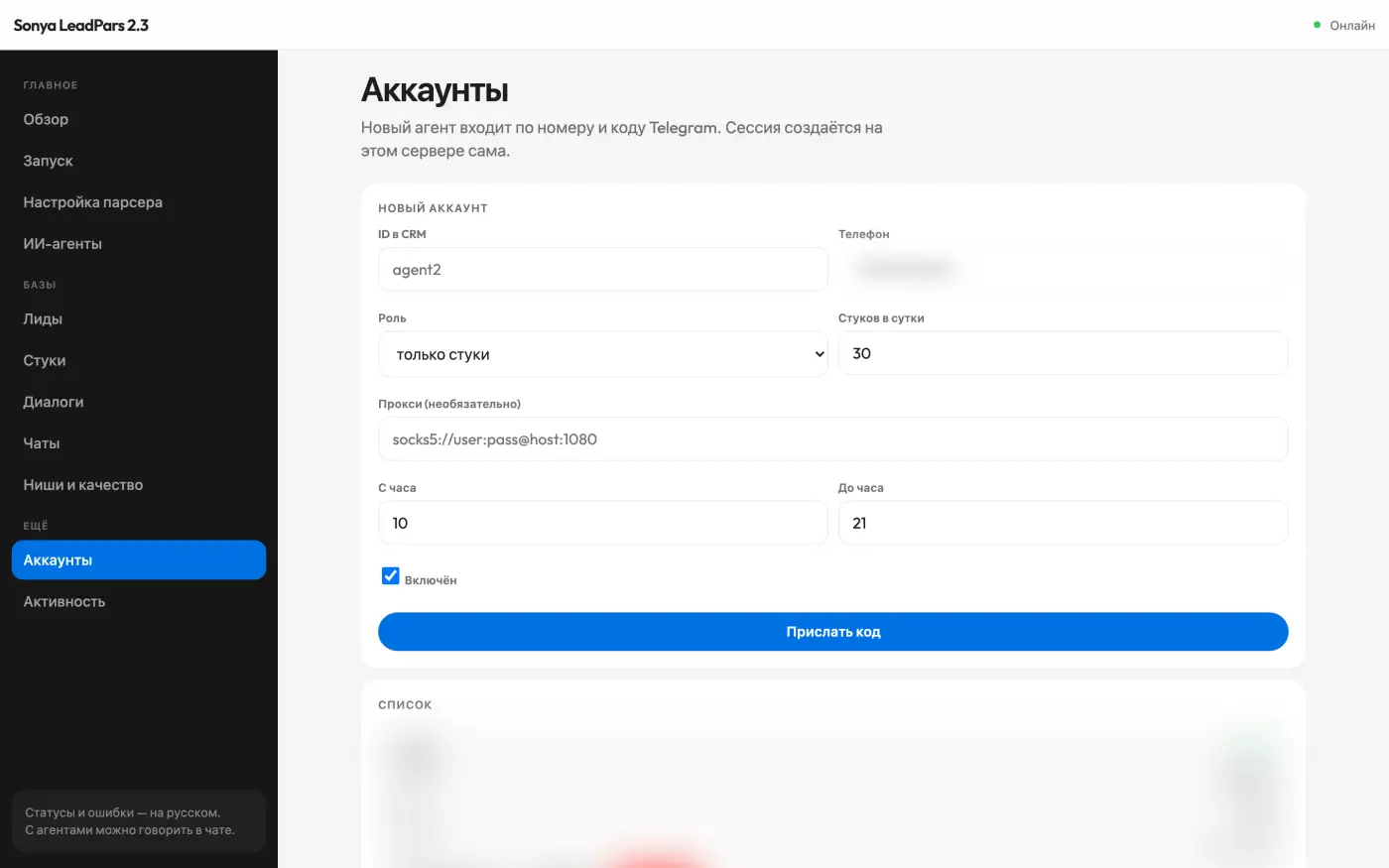Go to Чаты section

point(139,443)
